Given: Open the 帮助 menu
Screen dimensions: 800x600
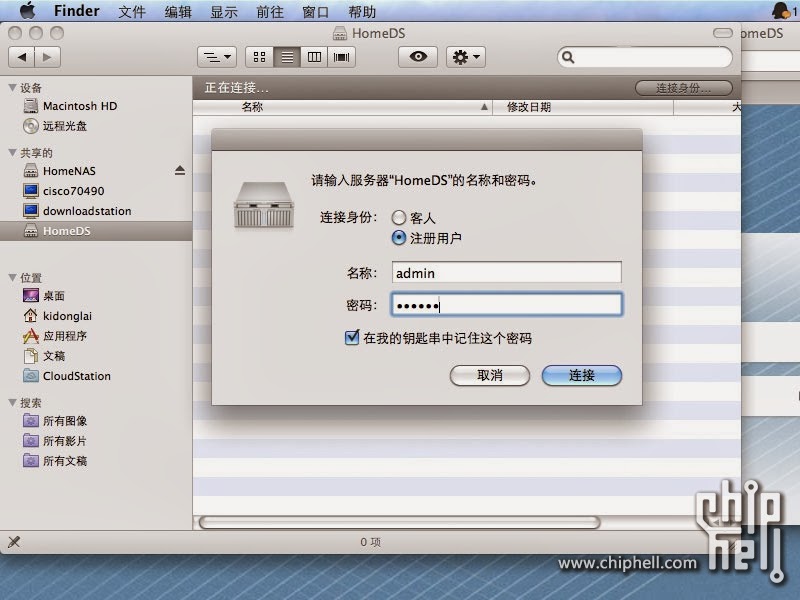Looking at the screenshot, I should click(362, 11).
